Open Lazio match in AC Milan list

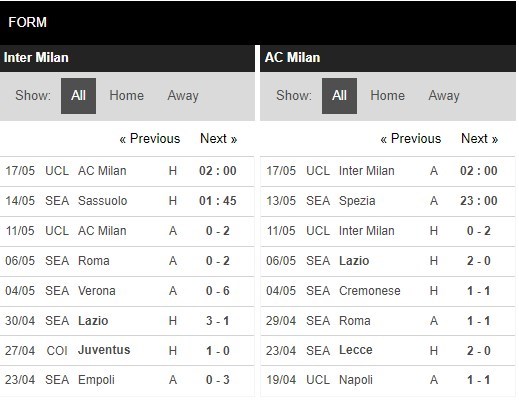[x=388, y=261]
